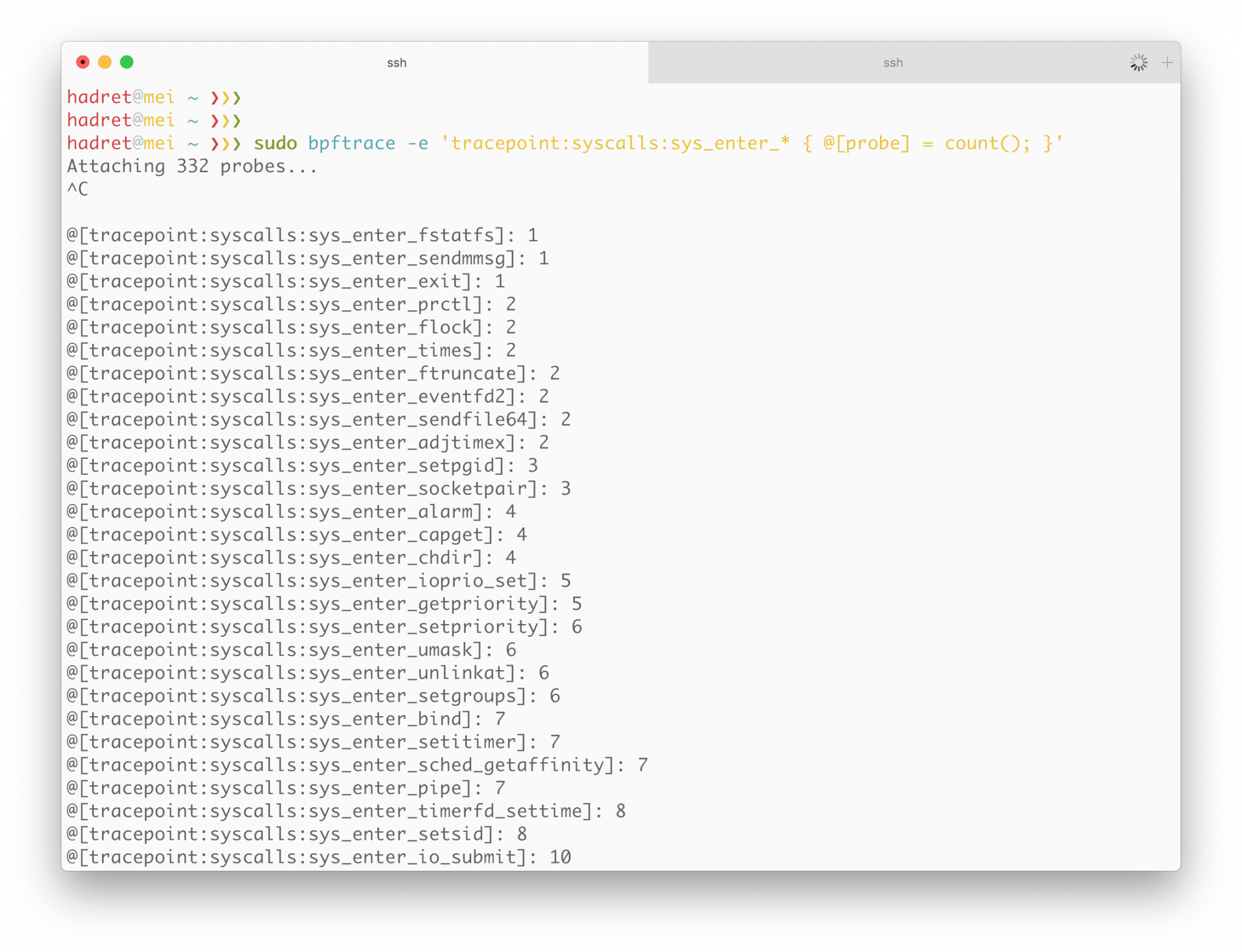Click the ^C interrupt line
1242x952 pixels.
point(78,189)
